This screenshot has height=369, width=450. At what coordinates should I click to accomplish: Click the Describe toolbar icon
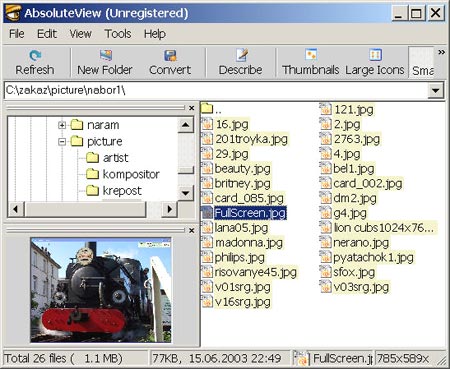(x=242, y=55)
